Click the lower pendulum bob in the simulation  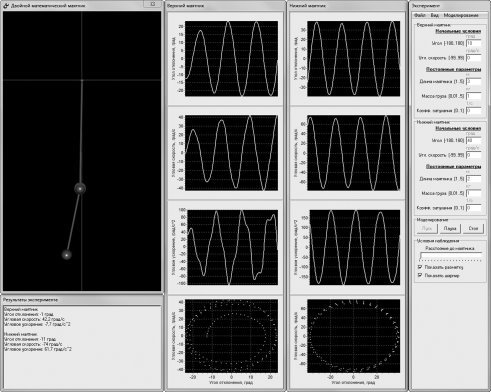pyautogui.click(x=67, y=255)
